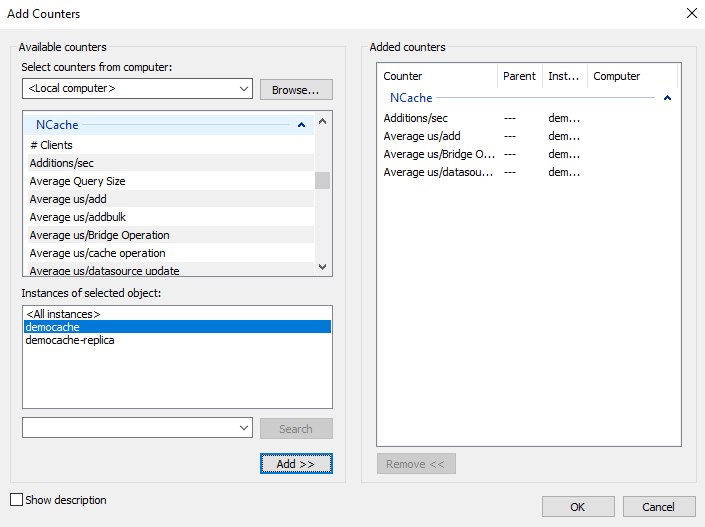Screen dimensions: 705x527
Task: Confirm with the OK button
Action: (x=578, y=507)
